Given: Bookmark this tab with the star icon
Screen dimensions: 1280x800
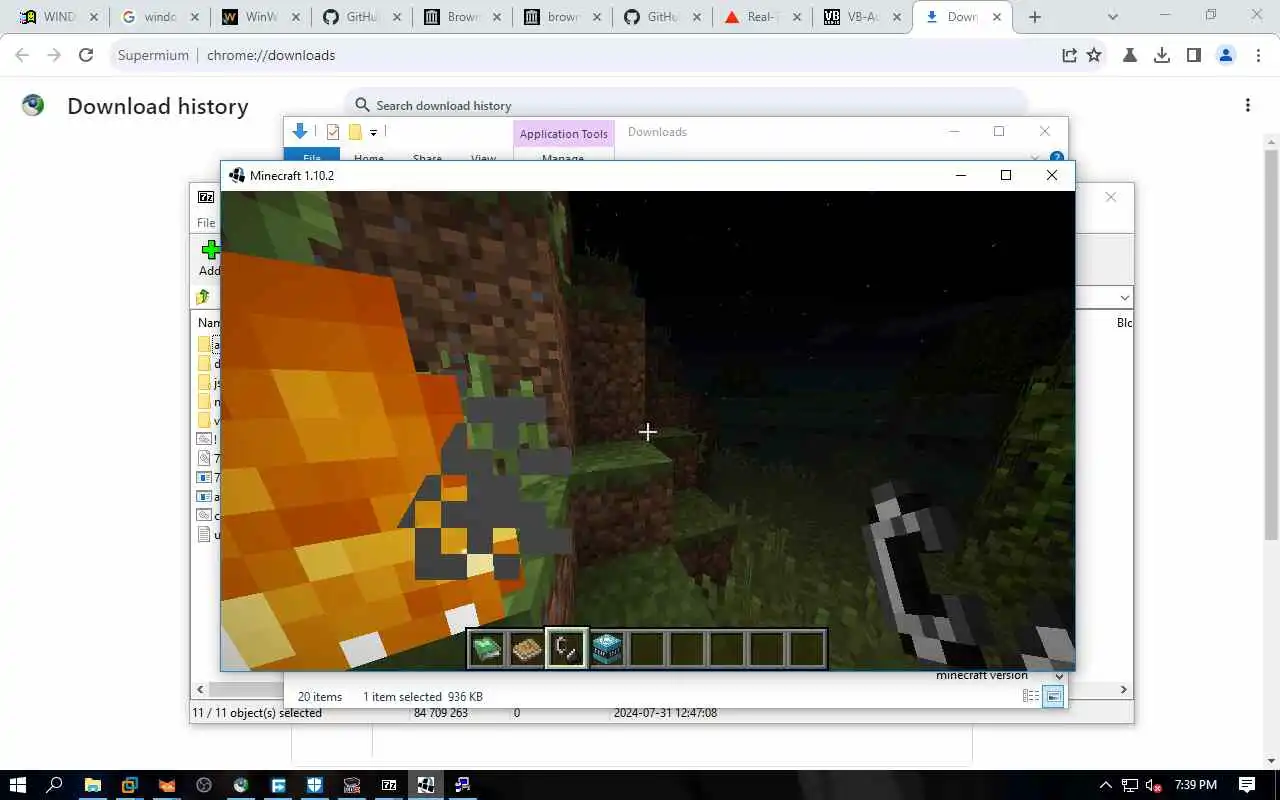Looking at the screenshot, I should [x=1094, y=55].
